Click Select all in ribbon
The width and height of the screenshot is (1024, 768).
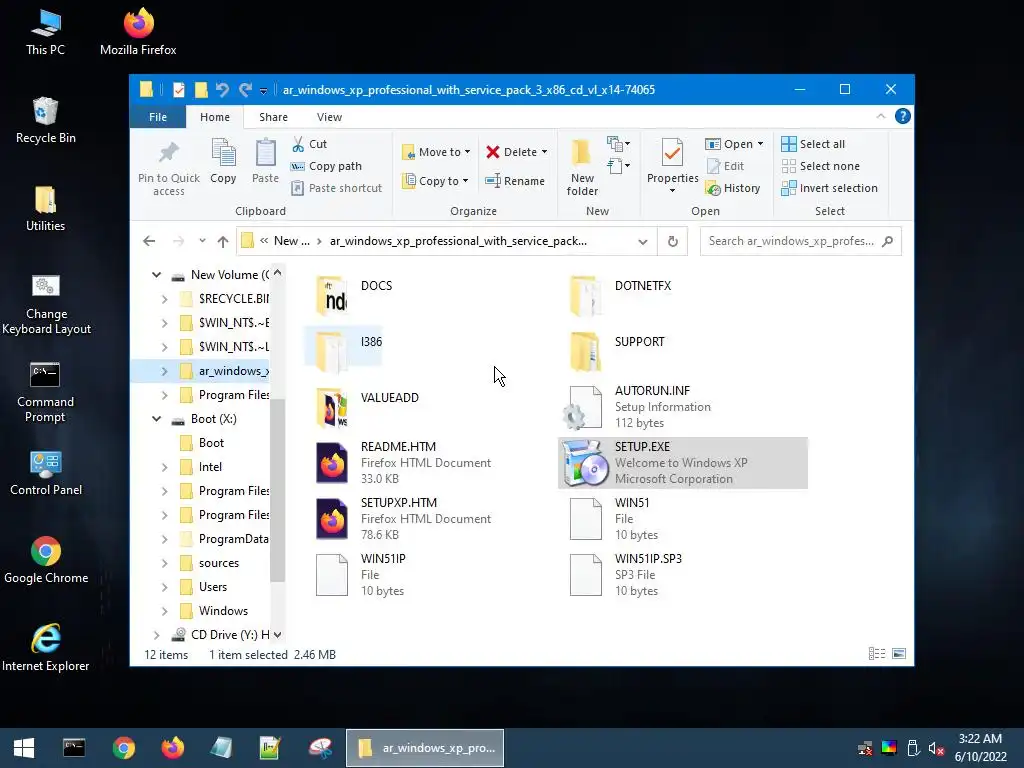click(x=813, y=144)
